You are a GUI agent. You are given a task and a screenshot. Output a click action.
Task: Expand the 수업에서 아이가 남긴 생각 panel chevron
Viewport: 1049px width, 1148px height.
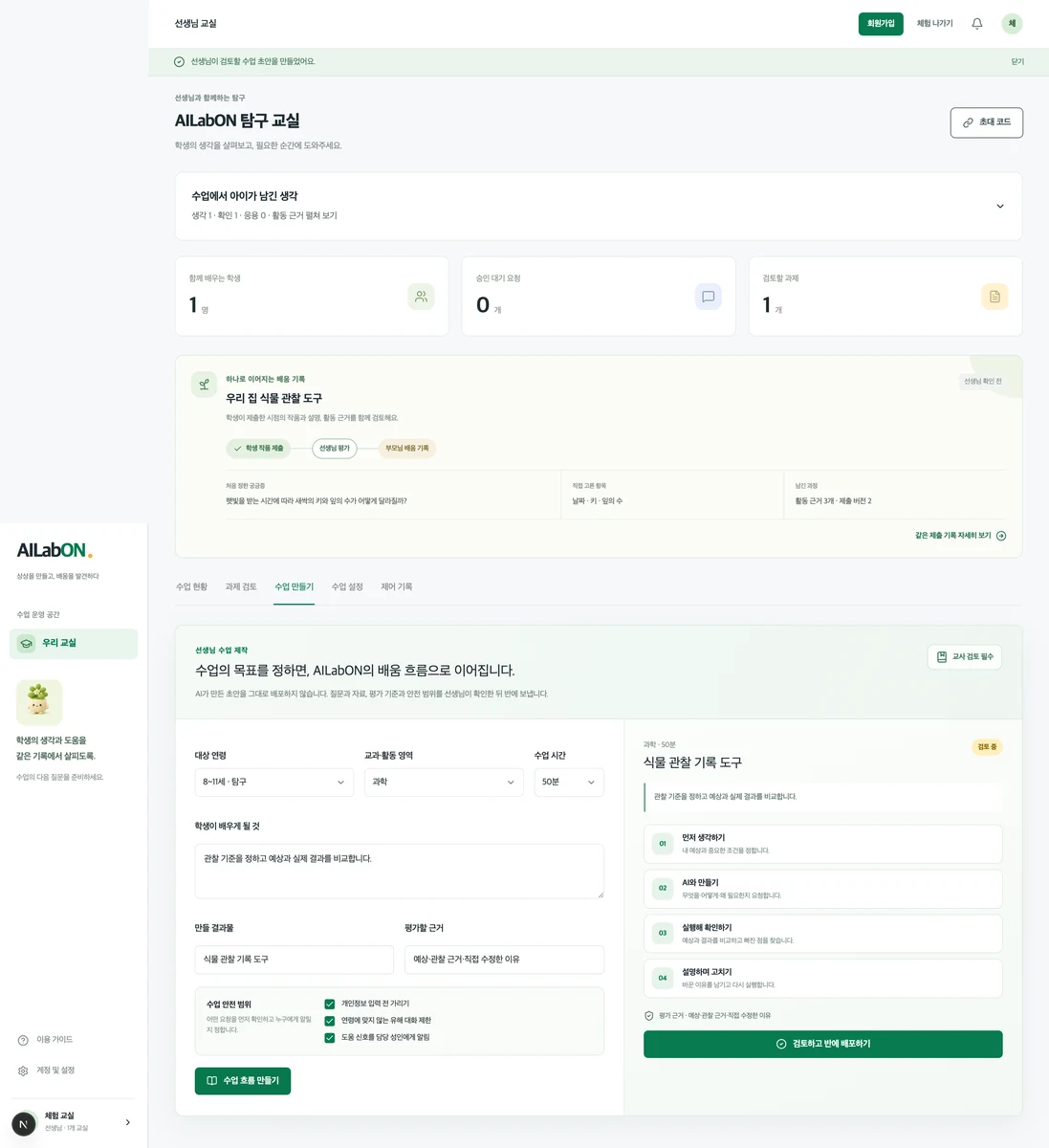point(1000,207)
